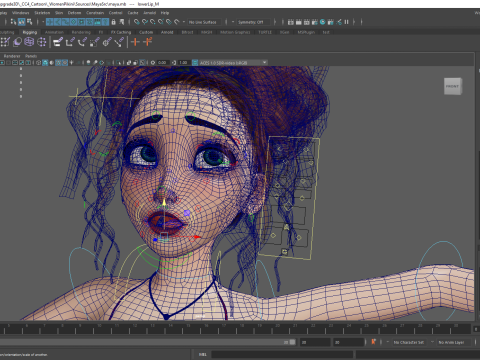Screen dimensions: 480x360
Task: Enable the first magnet snap-to-grid icon
Action: tap(136, 22)
